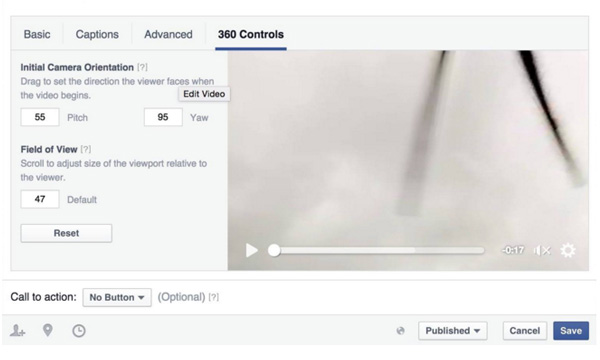Add a location with the pin icon
Screen dimensions: 600x360
[x=47, y=330]
